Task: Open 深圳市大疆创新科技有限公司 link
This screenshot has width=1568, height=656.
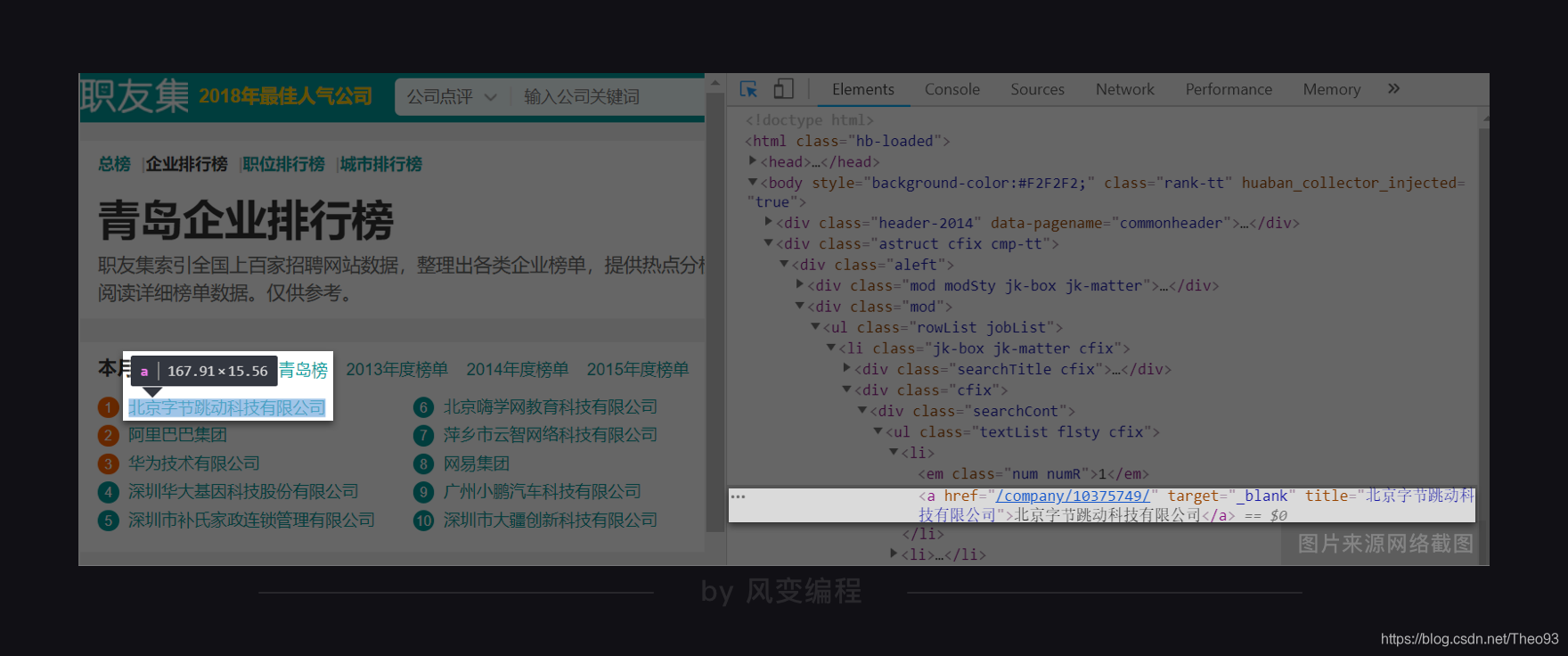Action: click(x=551, y=520)
